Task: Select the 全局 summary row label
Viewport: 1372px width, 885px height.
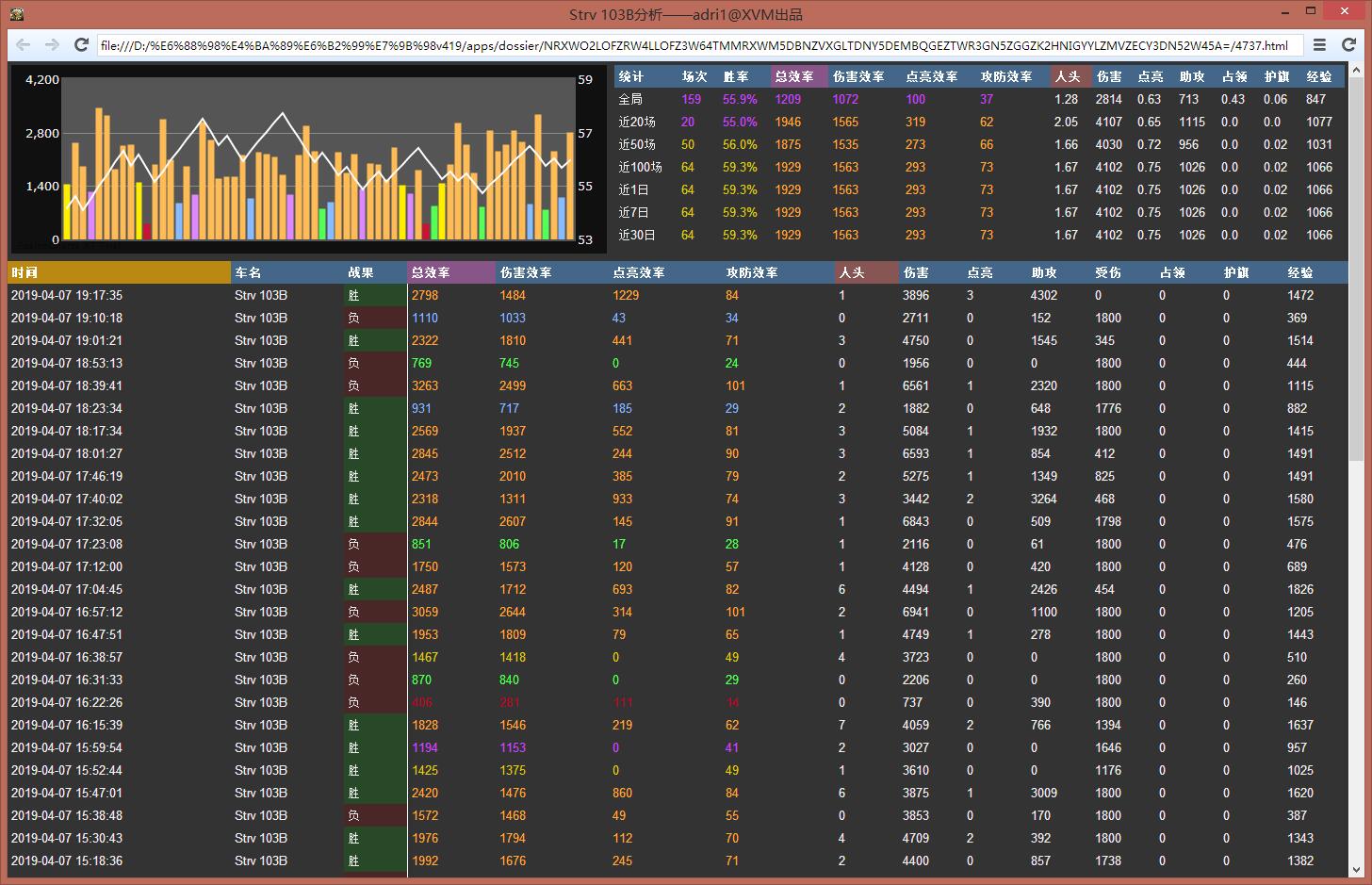Action: point(630,99)
